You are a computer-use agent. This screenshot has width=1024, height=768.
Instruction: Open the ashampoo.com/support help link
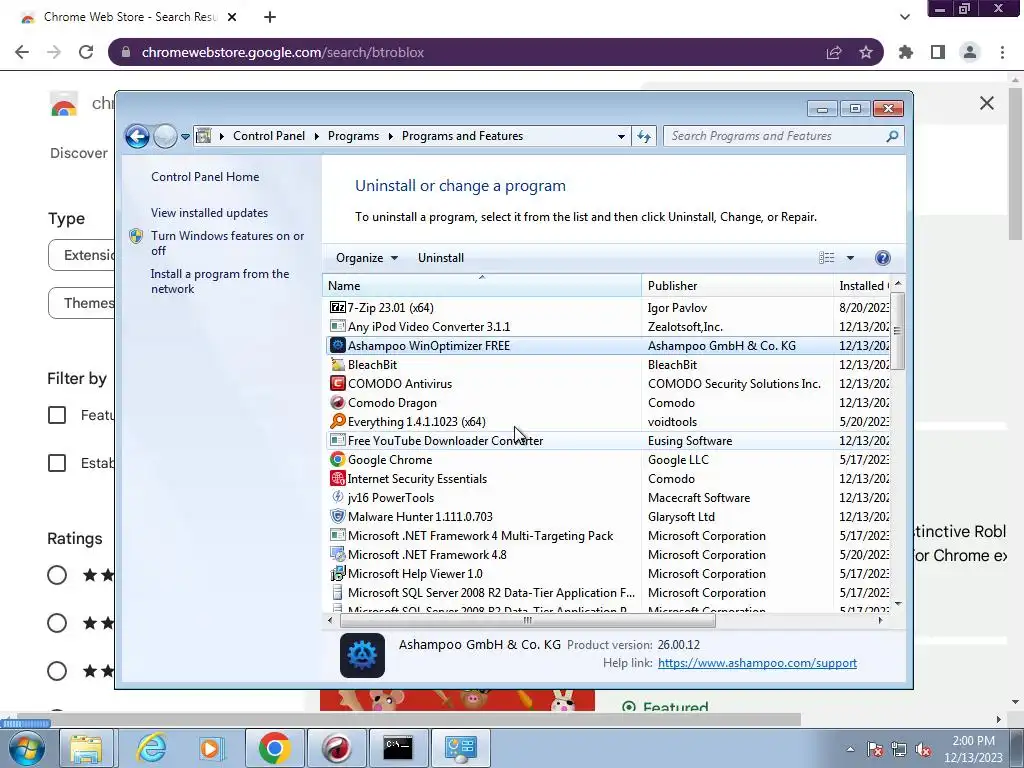point(758,663)
